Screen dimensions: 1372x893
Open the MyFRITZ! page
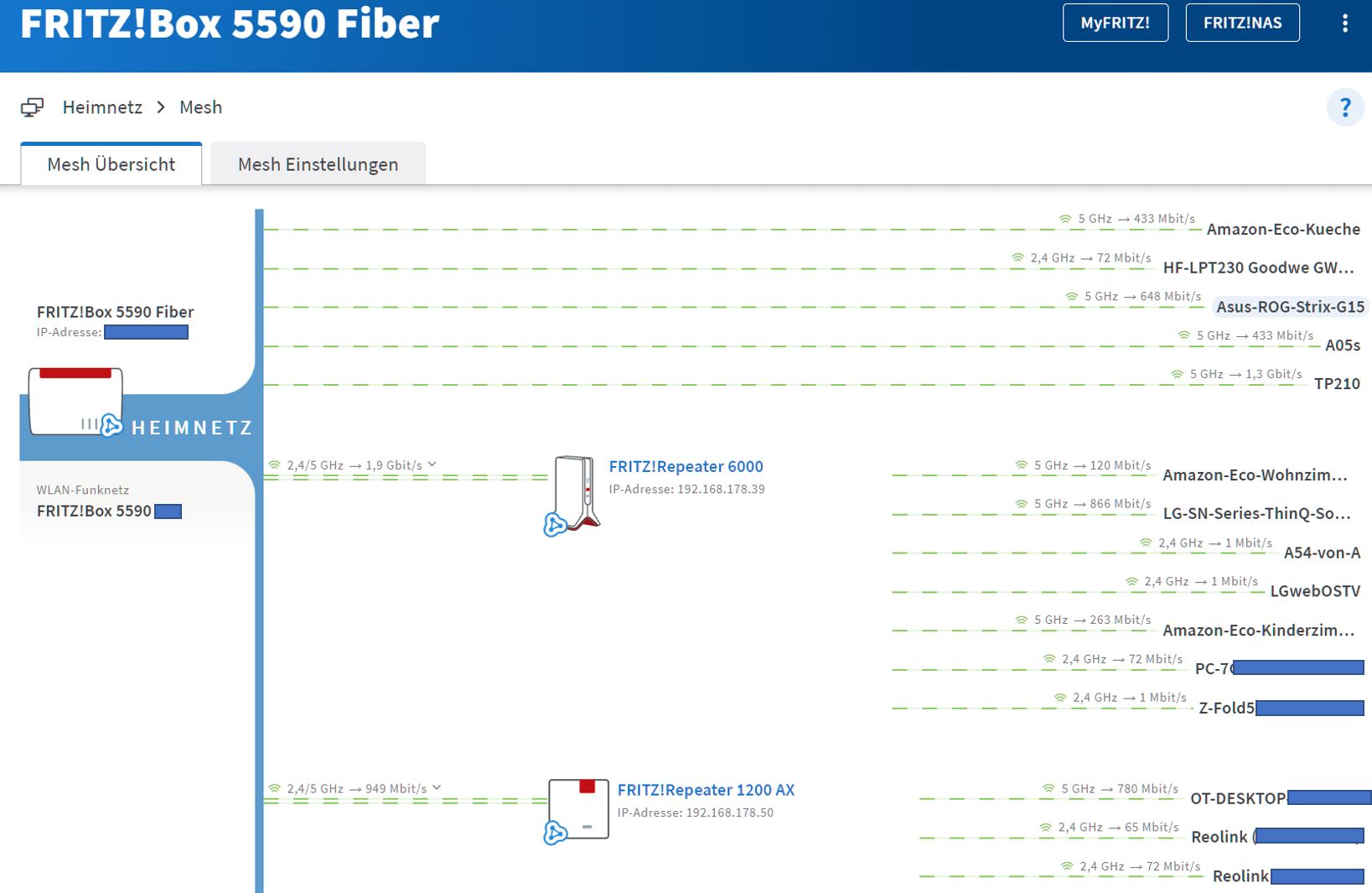(x=1115, y=23)
